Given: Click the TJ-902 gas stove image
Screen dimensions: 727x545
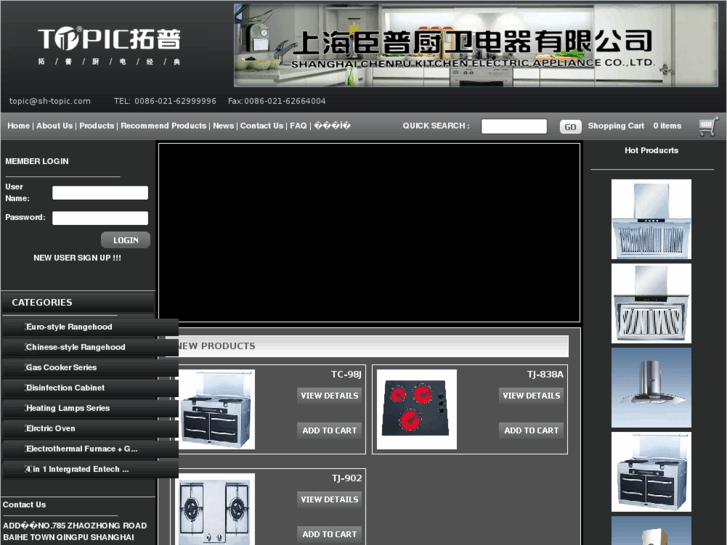Looking at the screenshot, I should 217,509.
